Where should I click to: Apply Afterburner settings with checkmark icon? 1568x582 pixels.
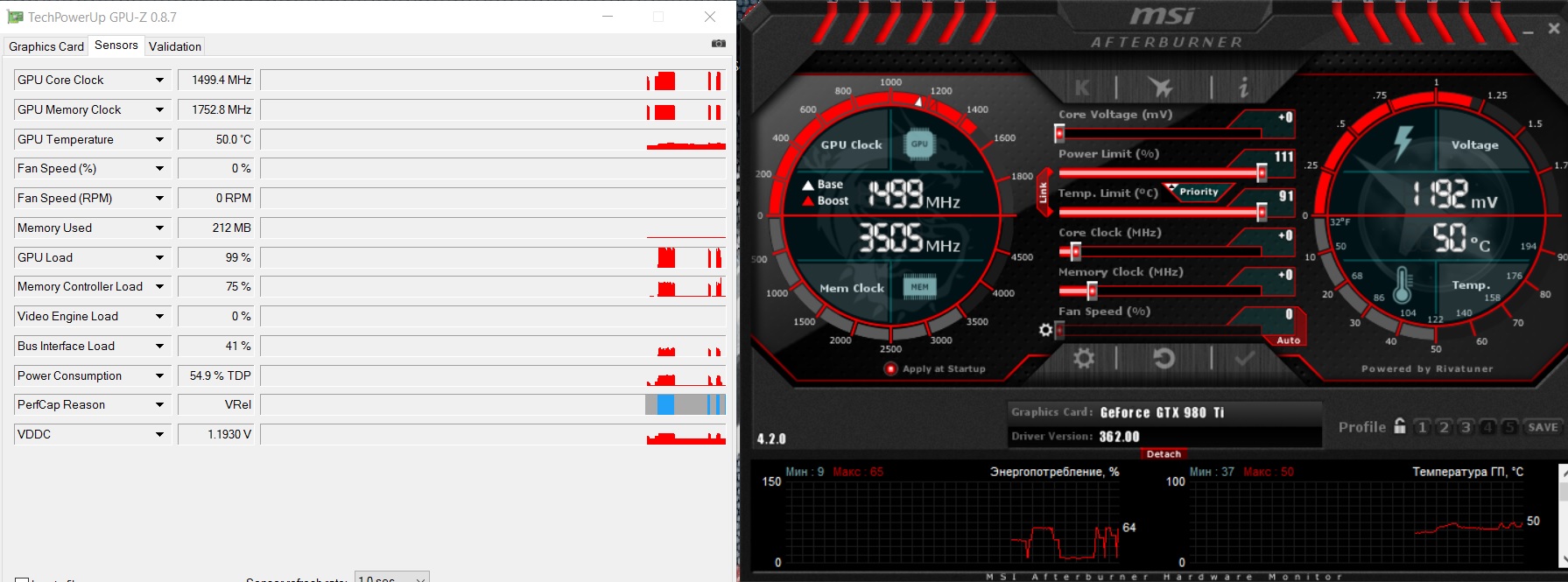pyautogui.click(x=1244, y=358)
